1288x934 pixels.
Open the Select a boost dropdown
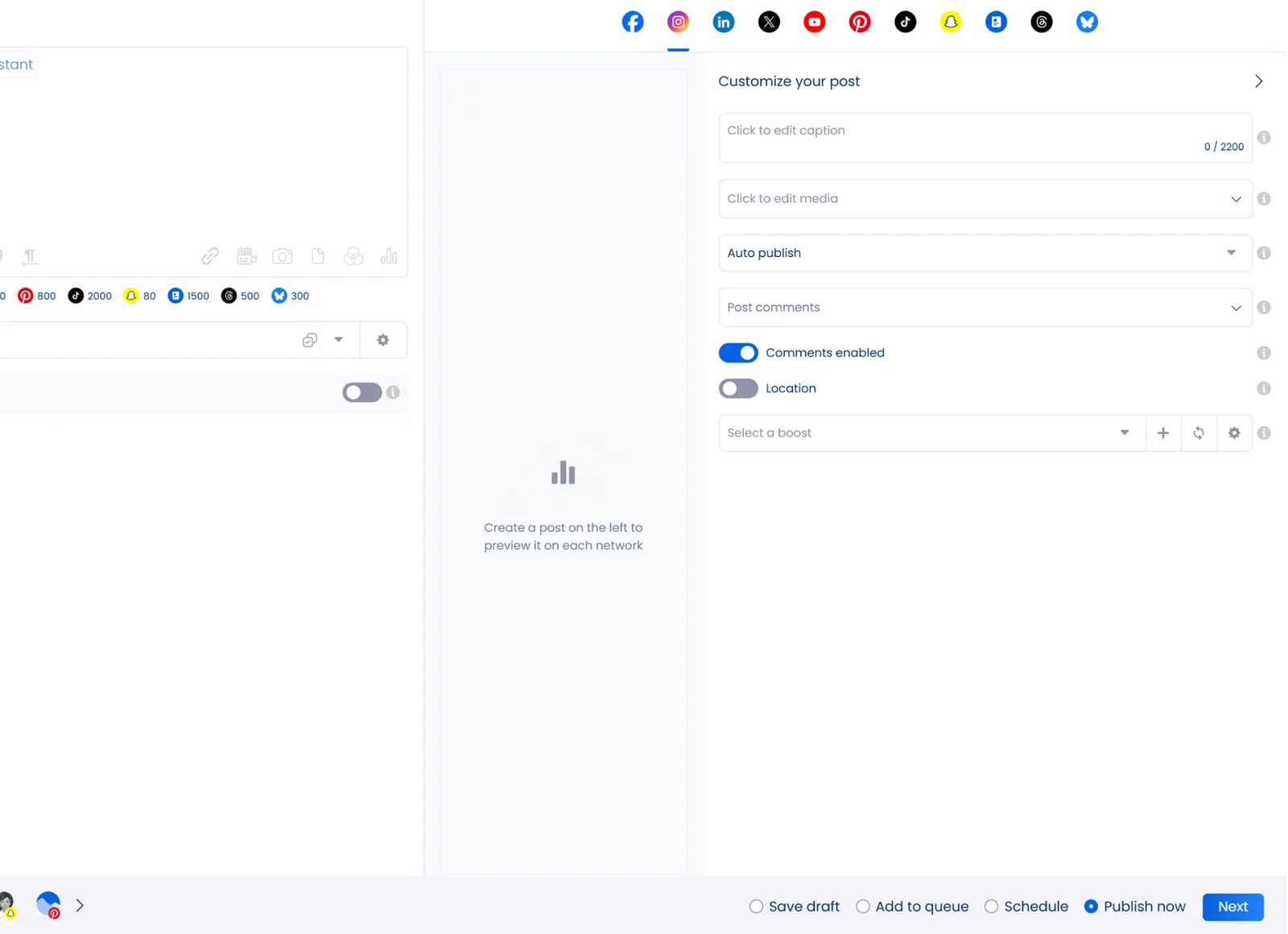[930, 433]
